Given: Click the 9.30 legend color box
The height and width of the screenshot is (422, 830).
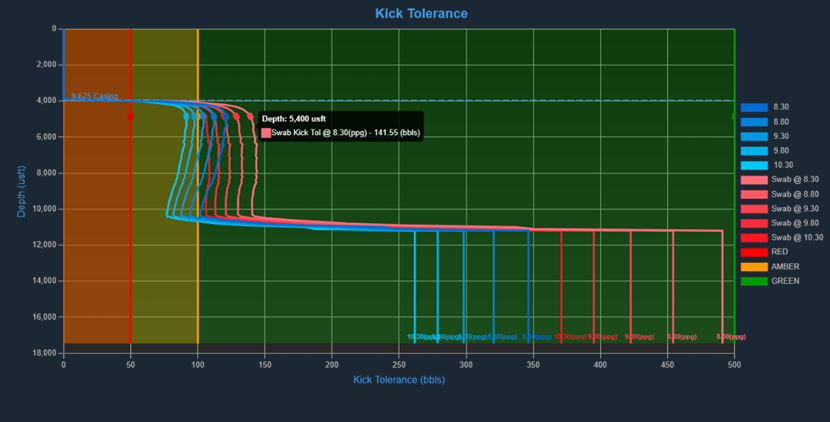Looking at the screenshot, I should click(754, 136).
